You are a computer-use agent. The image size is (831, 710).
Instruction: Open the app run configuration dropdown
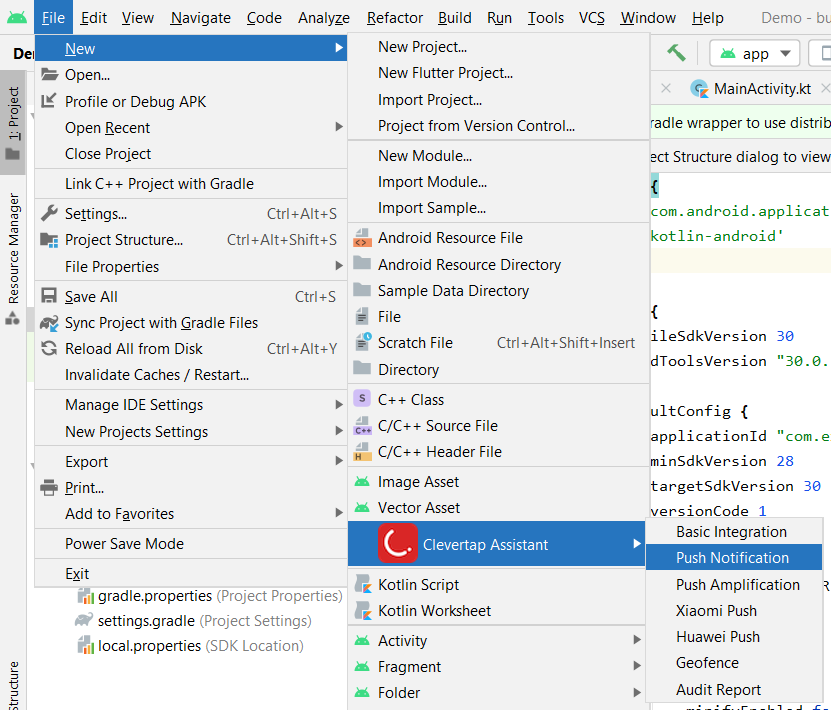pos(755,54)
